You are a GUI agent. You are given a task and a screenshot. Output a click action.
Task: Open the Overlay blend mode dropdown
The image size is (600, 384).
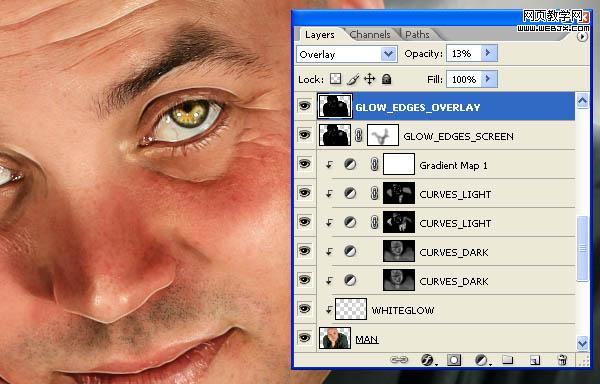[388, 54]
